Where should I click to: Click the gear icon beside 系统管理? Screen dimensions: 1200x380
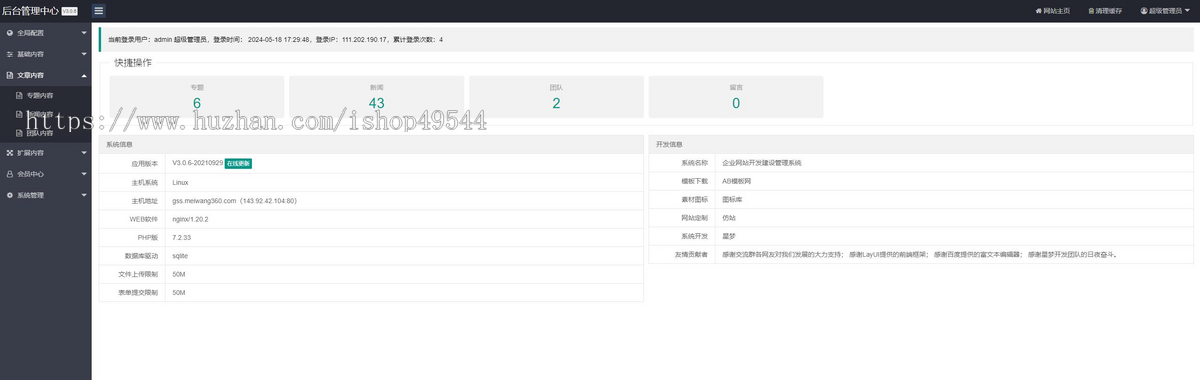click(9, 195)
